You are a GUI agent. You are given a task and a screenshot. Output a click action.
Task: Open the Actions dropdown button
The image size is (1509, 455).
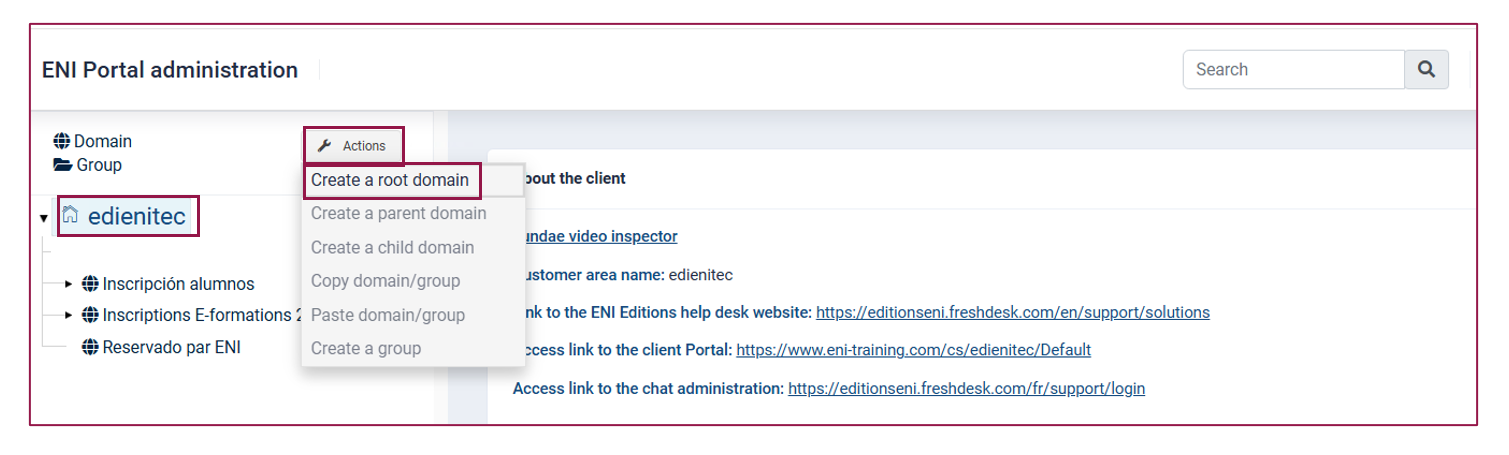[x=354, y=146]
